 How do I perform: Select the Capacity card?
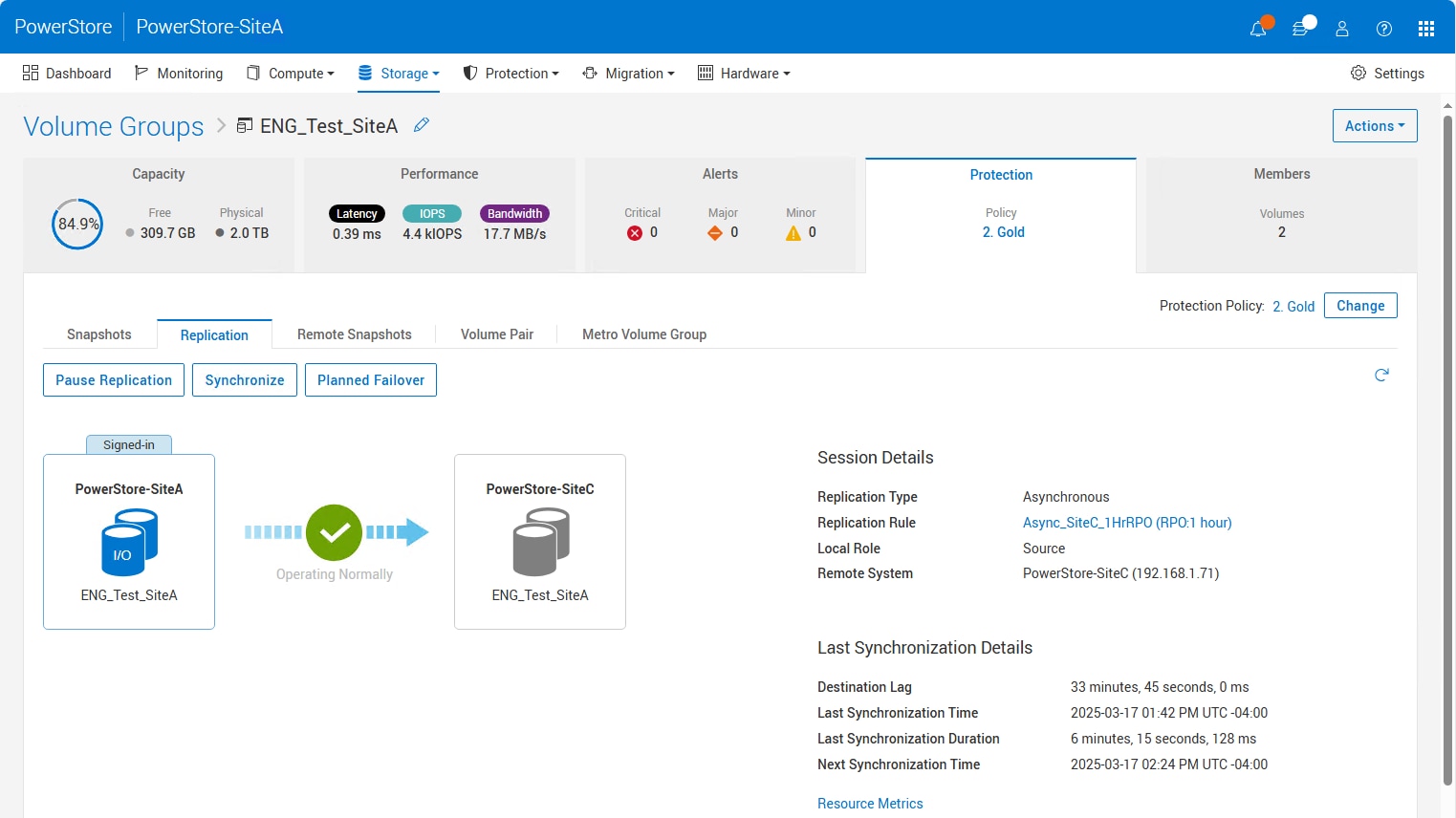tap(159, 215)
